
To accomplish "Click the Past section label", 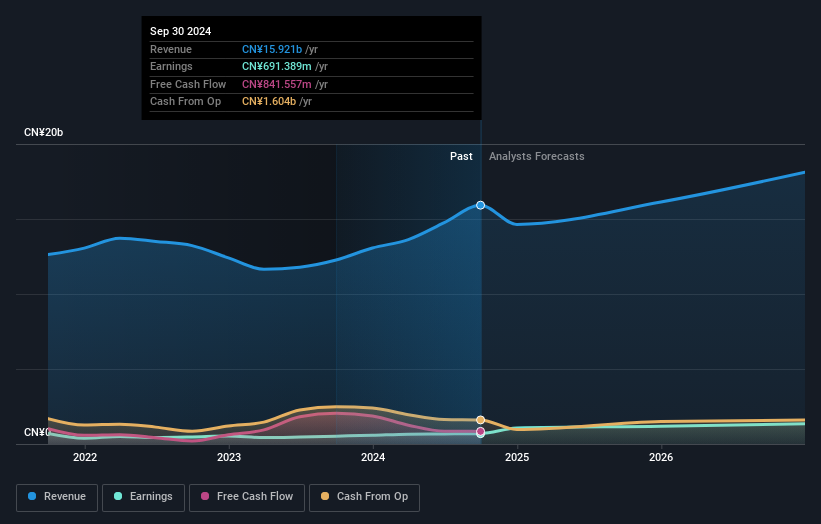I will (461, 157).
